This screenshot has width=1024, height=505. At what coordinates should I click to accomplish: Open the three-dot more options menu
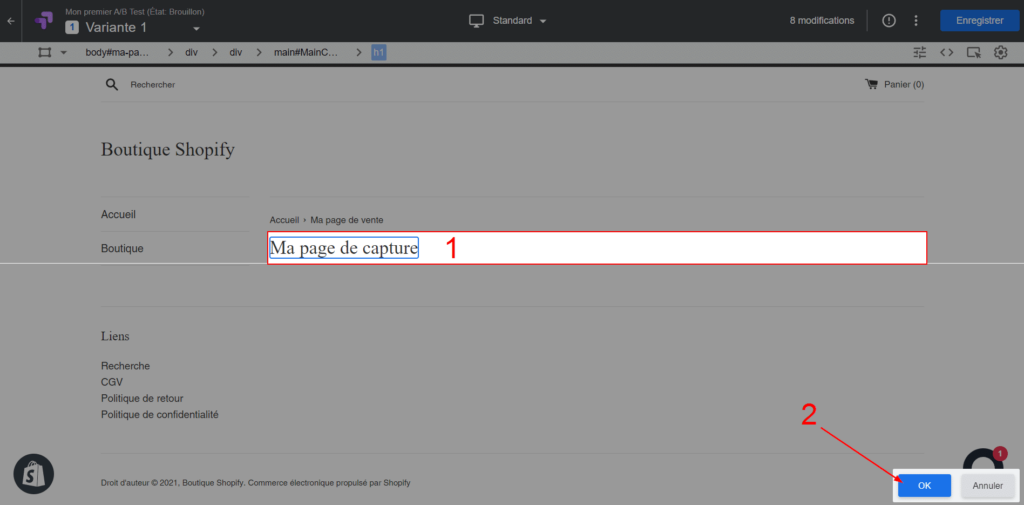click(x=915, y=21)
